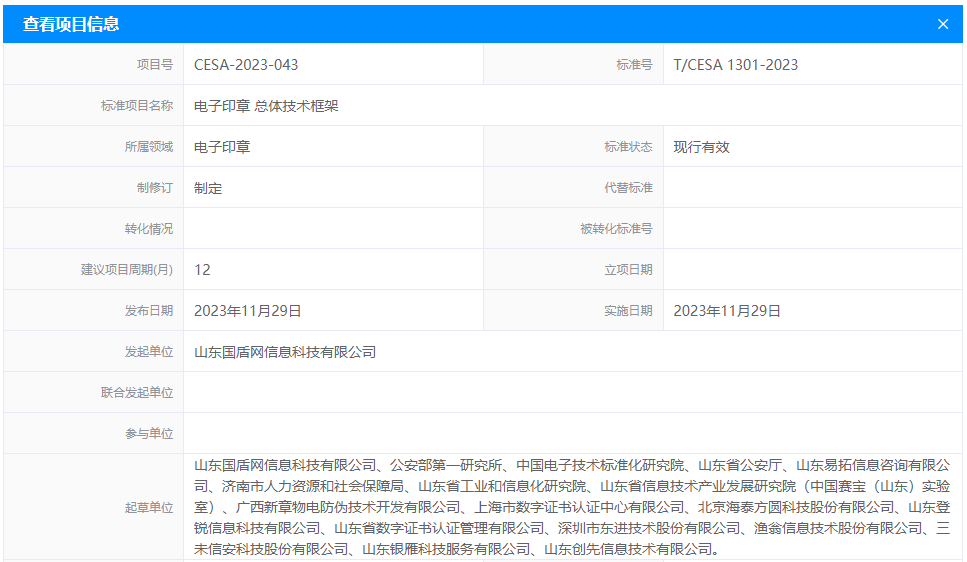Image resolution: width=967 pixels, height=562 pixels.
Task: Click the 起草单位 label
Action: point(149,508)
